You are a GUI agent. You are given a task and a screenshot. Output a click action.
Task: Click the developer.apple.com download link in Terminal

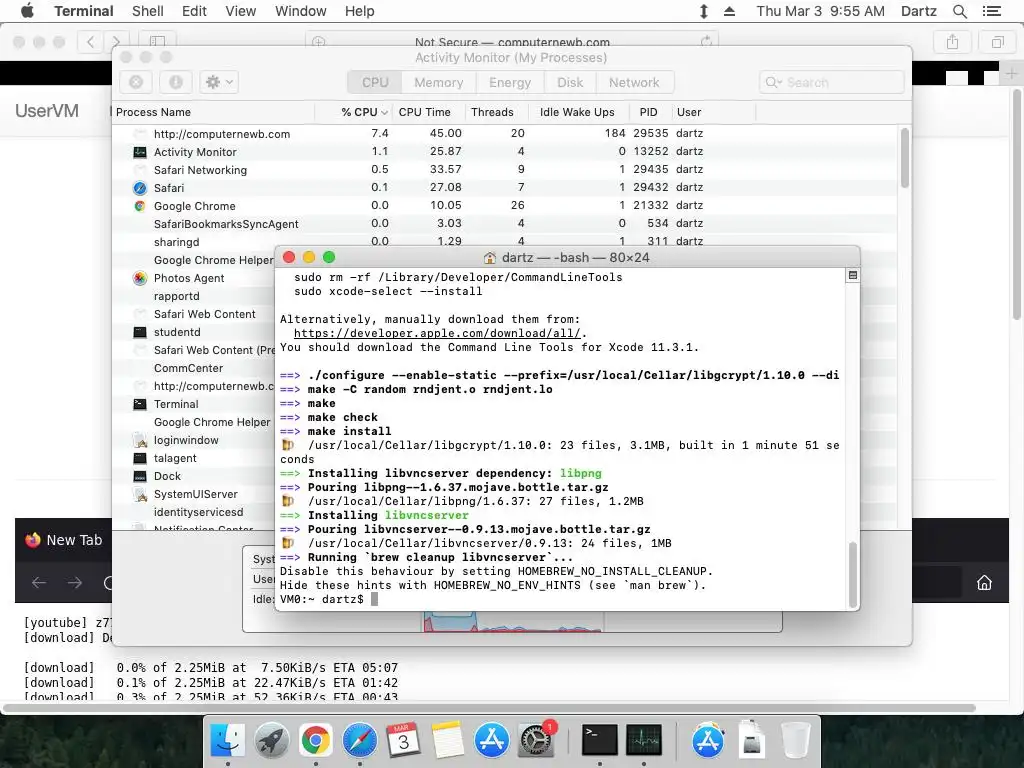[x=436, y=333]
